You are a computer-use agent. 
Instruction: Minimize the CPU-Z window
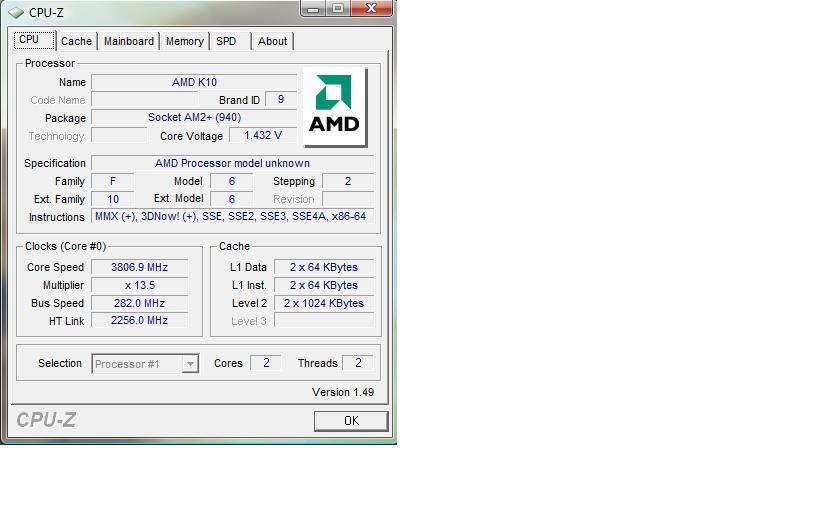(x=313, y=9)
